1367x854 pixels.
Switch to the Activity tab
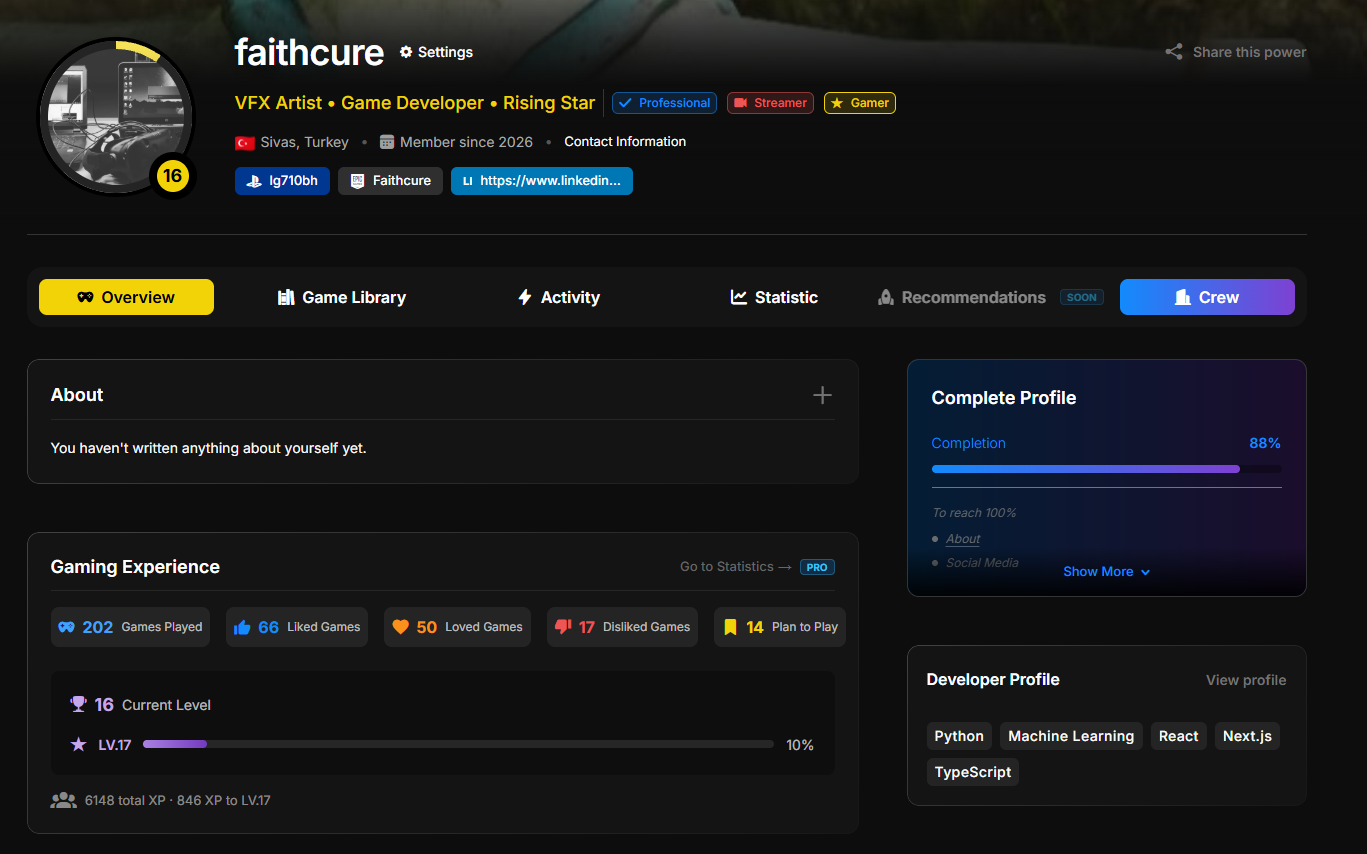(x=558, y=297)
